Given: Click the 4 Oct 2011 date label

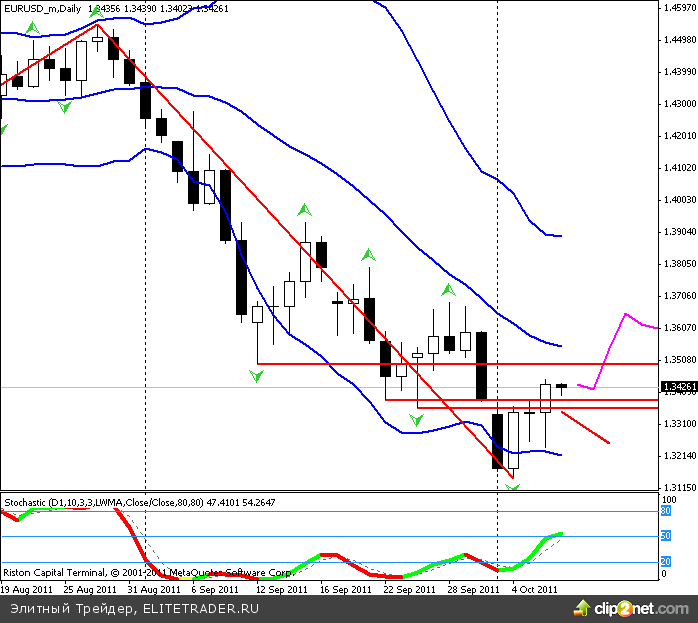Looking at the screenshot, I should (x=534, y=589).
